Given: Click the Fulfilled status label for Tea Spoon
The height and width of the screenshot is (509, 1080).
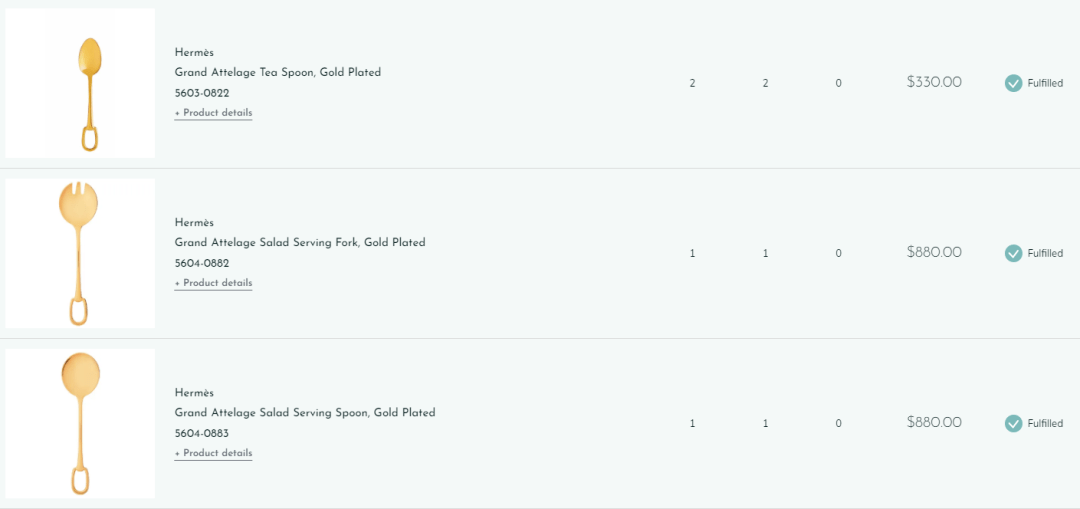Looking at the screenshot, I should click(1045, 84).
